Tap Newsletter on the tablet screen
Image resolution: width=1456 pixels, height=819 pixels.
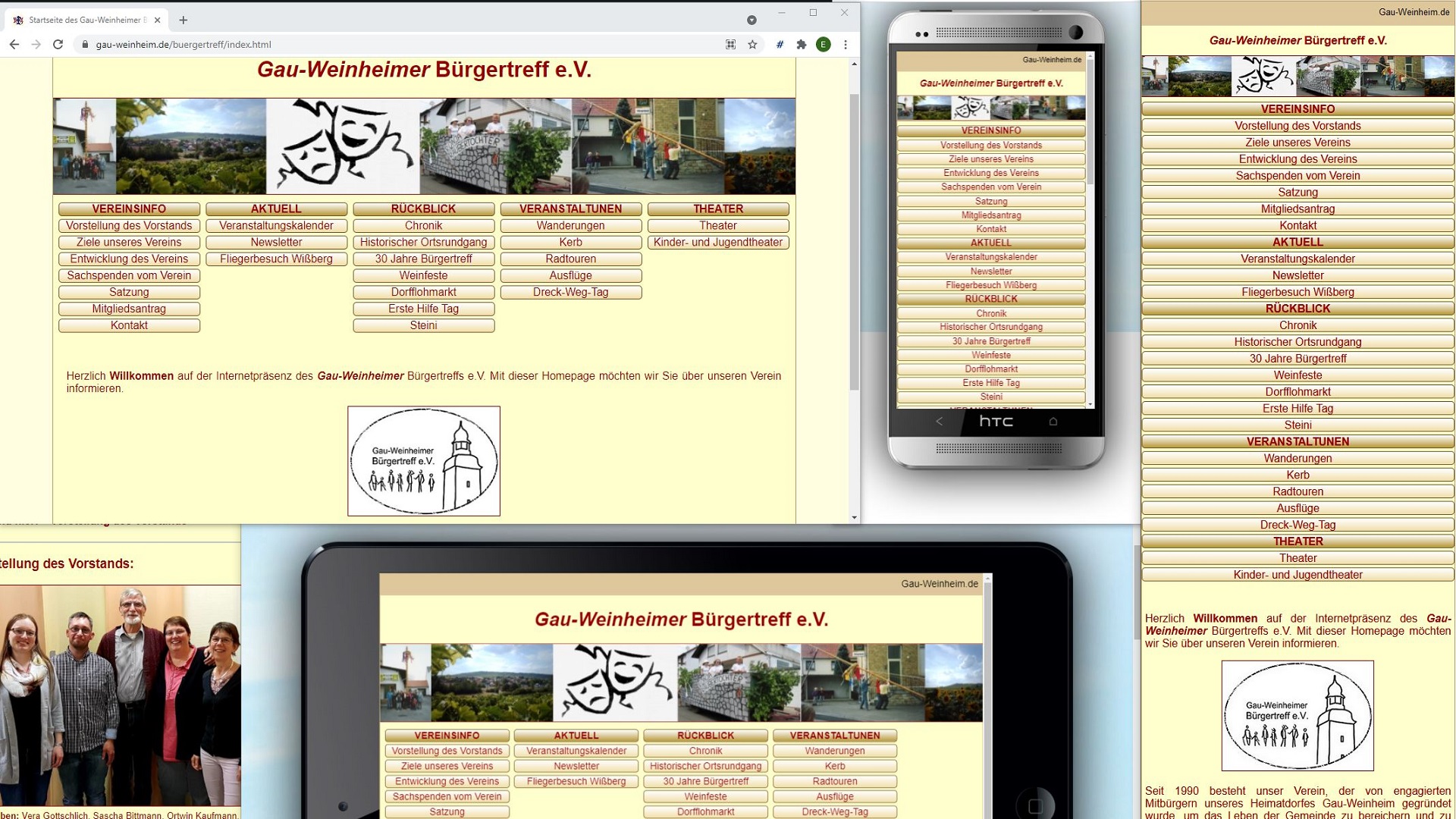tap(576, 766)
